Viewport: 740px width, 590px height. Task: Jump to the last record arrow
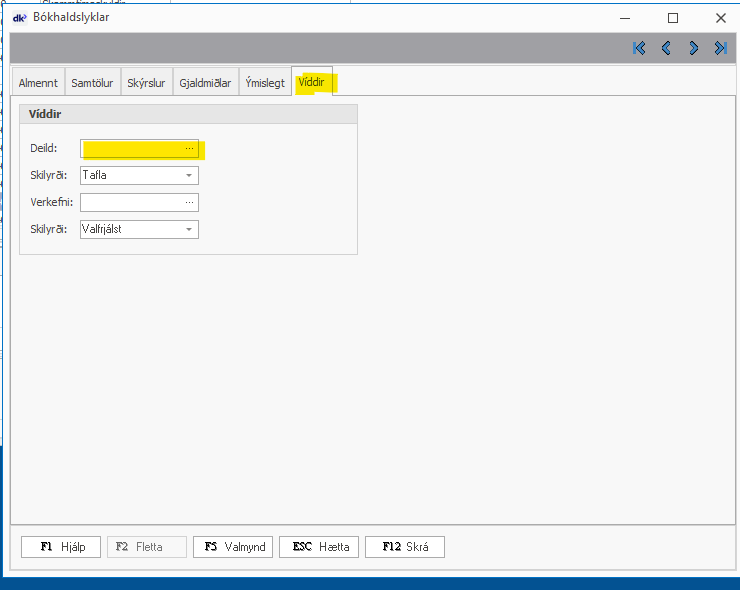(720, 48)
